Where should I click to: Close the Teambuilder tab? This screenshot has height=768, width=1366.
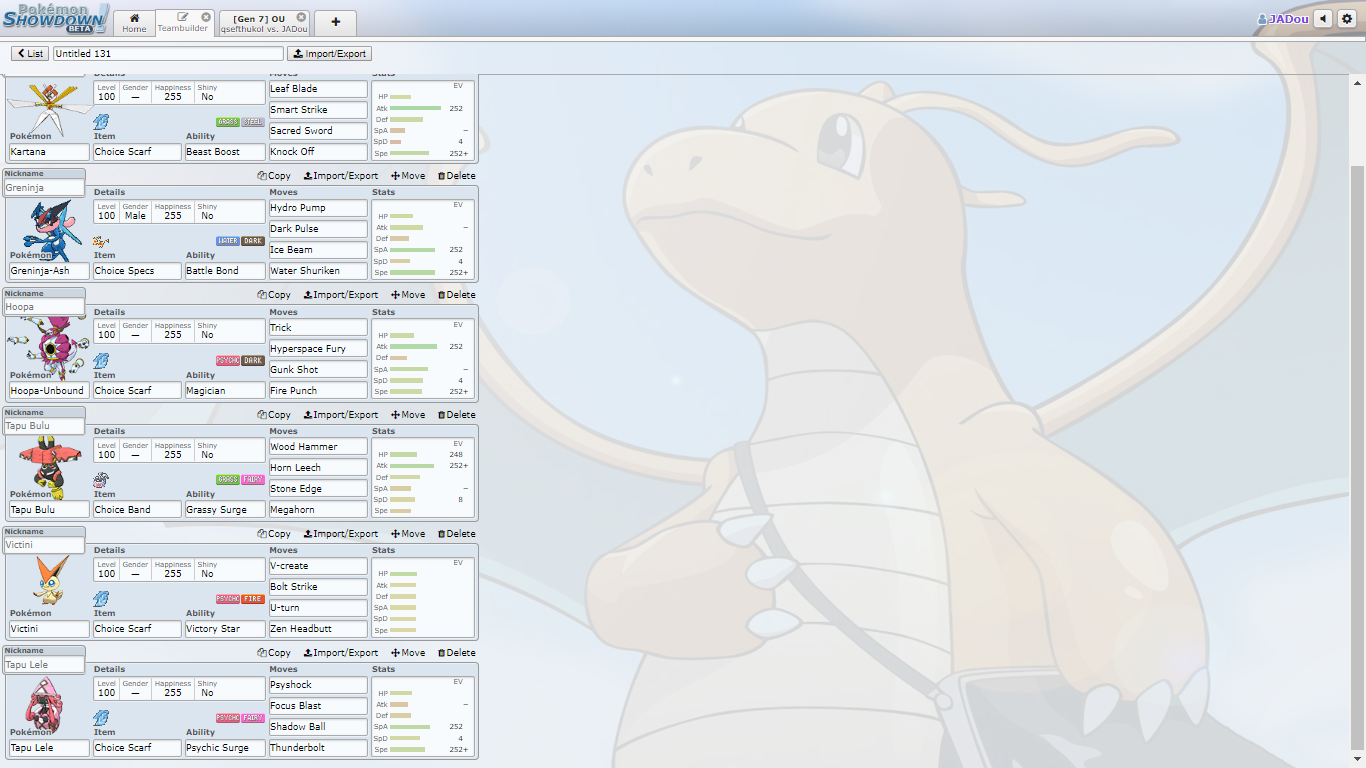tap(206, 17)
